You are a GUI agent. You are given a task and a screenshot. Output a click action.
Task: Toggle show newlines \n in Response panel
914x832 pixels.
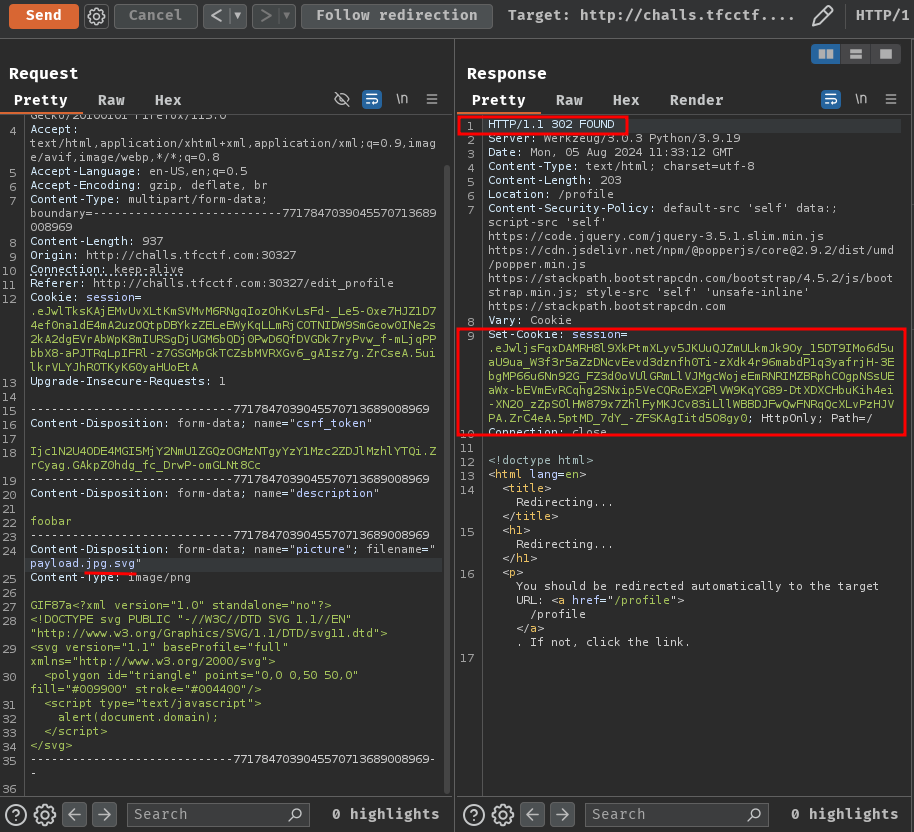[x=861, y=99]
